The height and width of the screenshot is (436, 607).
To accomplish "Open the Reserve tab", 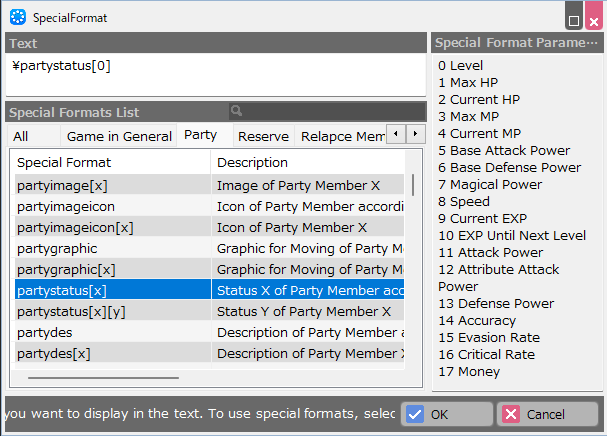I will click(264, 136).
